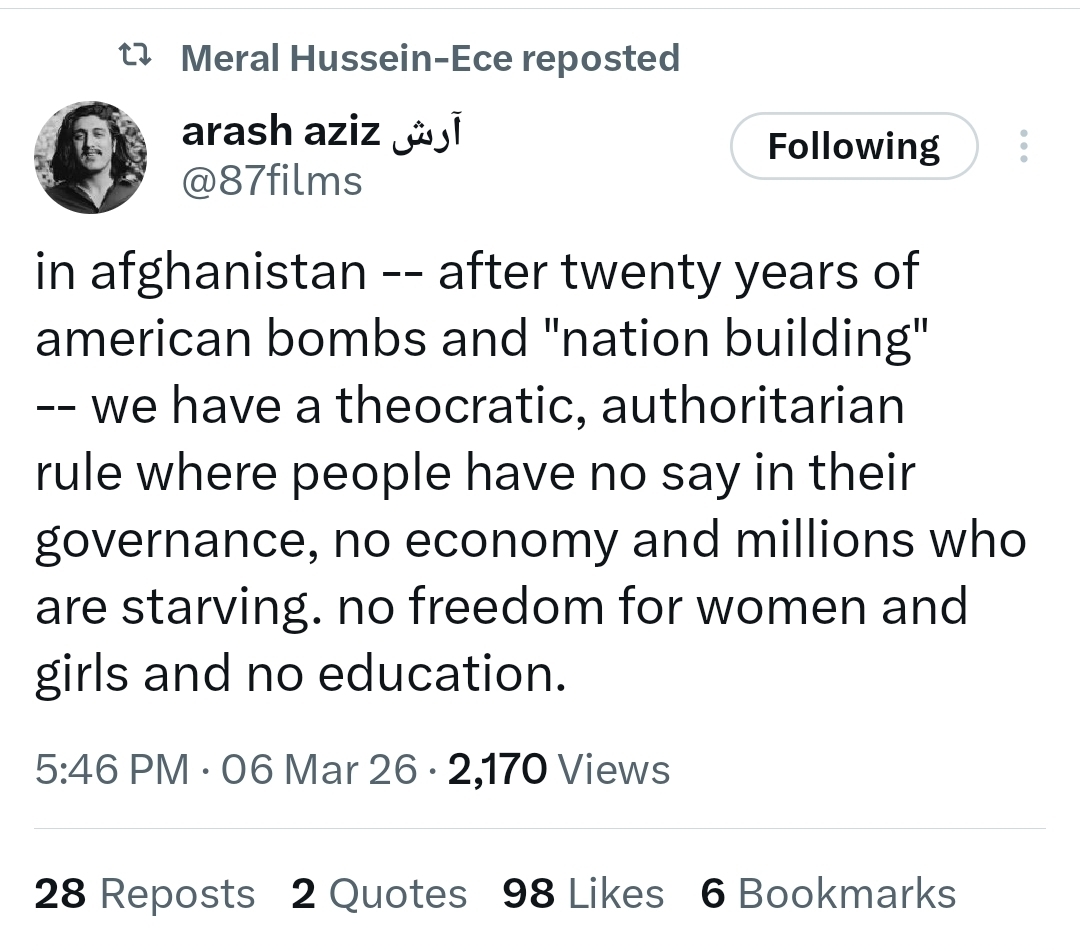Show the 2 Quotes list
This screenshot has height=951, width=1080.
[379, 893]
